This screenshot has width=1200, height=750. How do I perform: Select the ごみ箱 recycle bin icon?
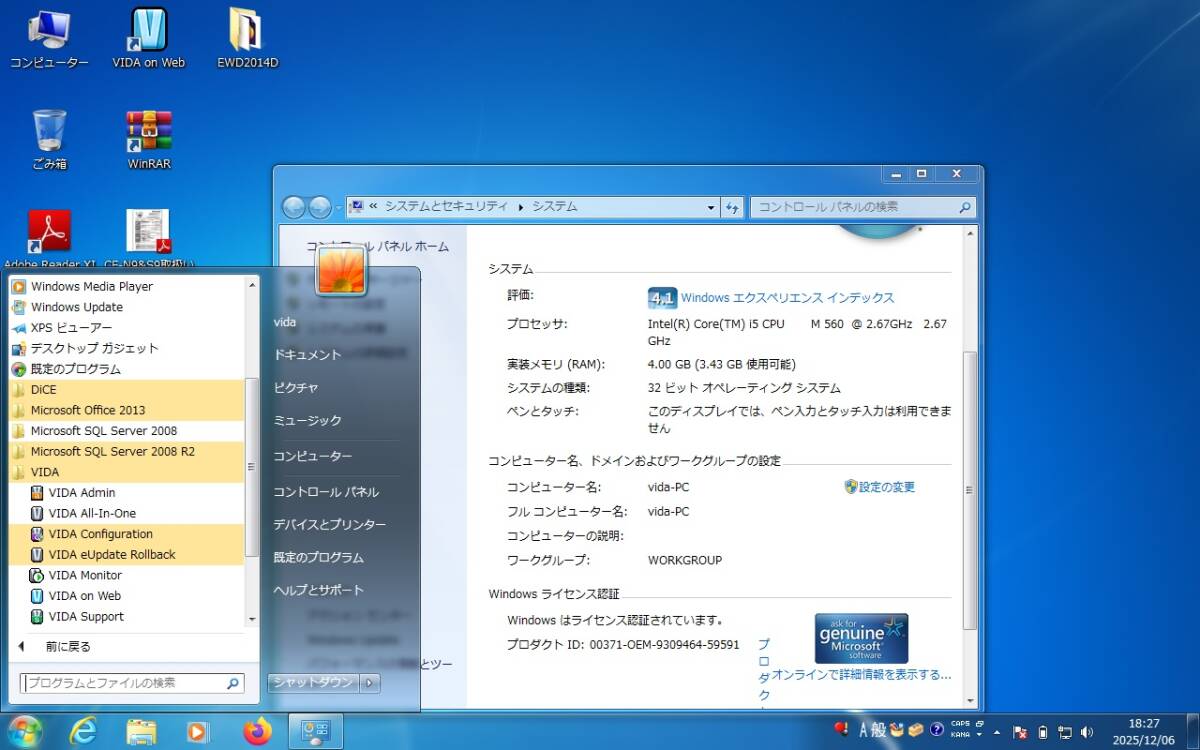pyautogui.click(x=49, y=139)
